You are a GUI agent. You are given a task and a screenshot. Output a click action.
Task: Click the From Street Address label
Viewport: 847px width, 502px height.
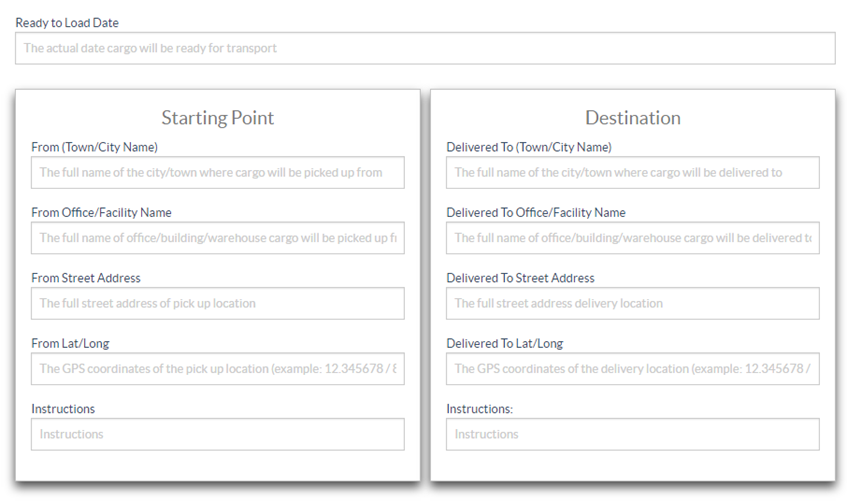pos(86,278)
